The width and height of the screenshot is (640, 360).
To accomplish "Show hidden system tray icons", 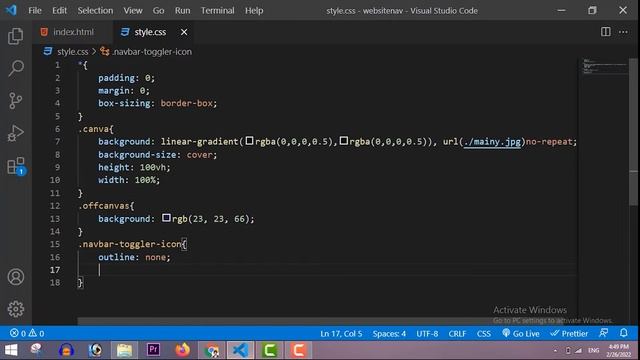I will click(555, 351).
